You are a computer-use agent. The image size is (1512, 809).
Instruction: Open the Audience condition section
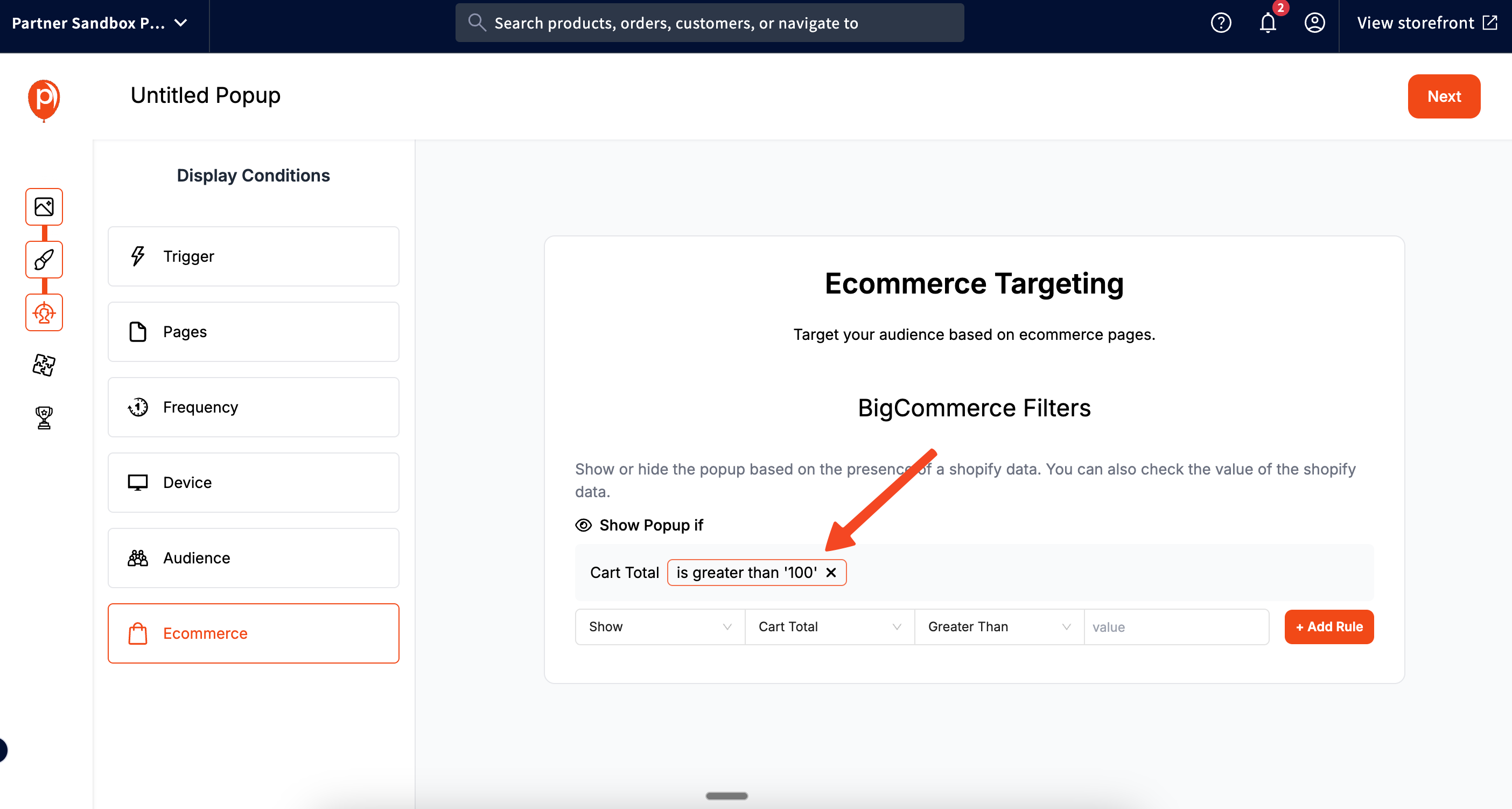254,557
